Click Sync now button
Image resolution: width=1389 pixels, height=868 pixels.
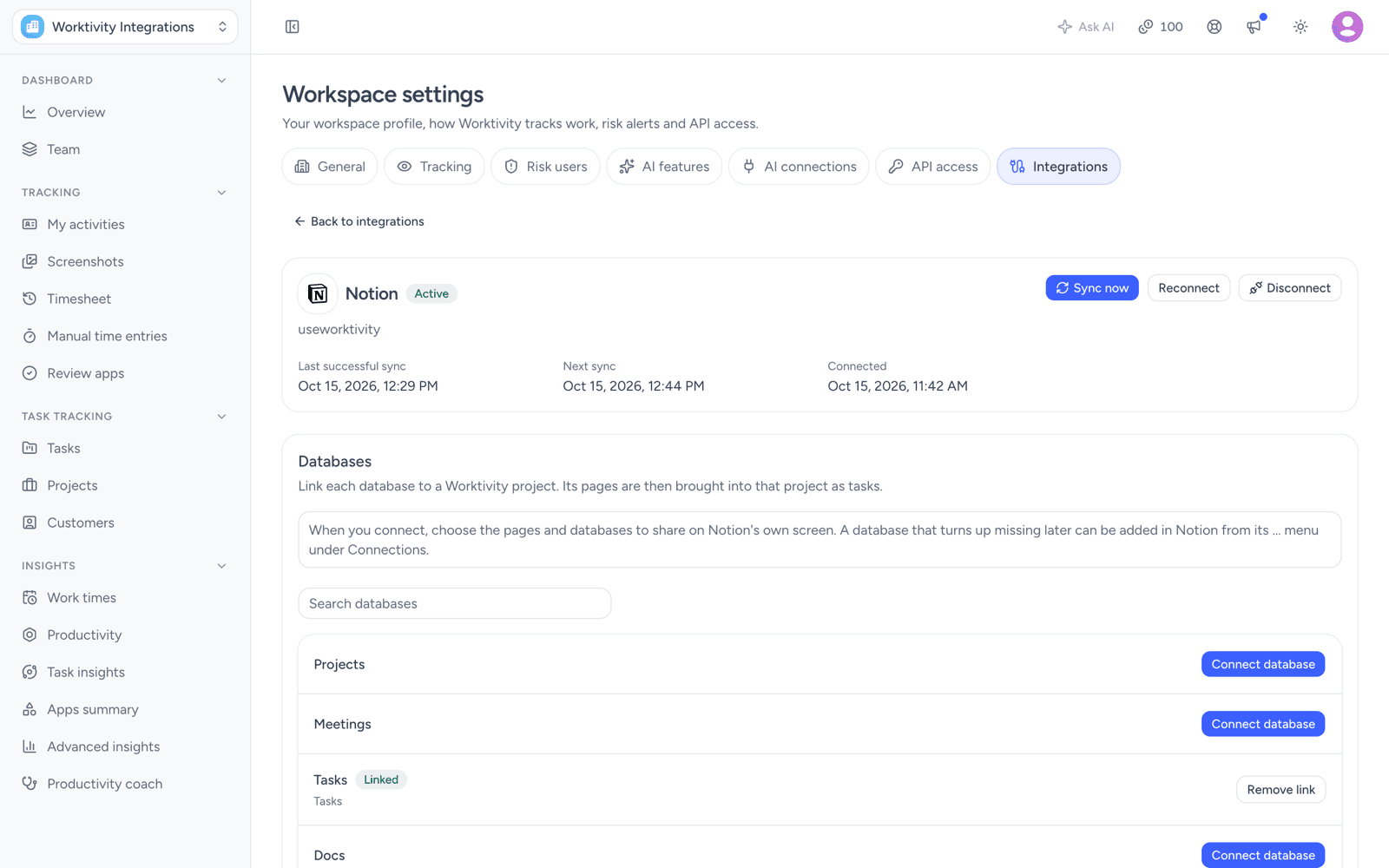tap(1092, 288)
